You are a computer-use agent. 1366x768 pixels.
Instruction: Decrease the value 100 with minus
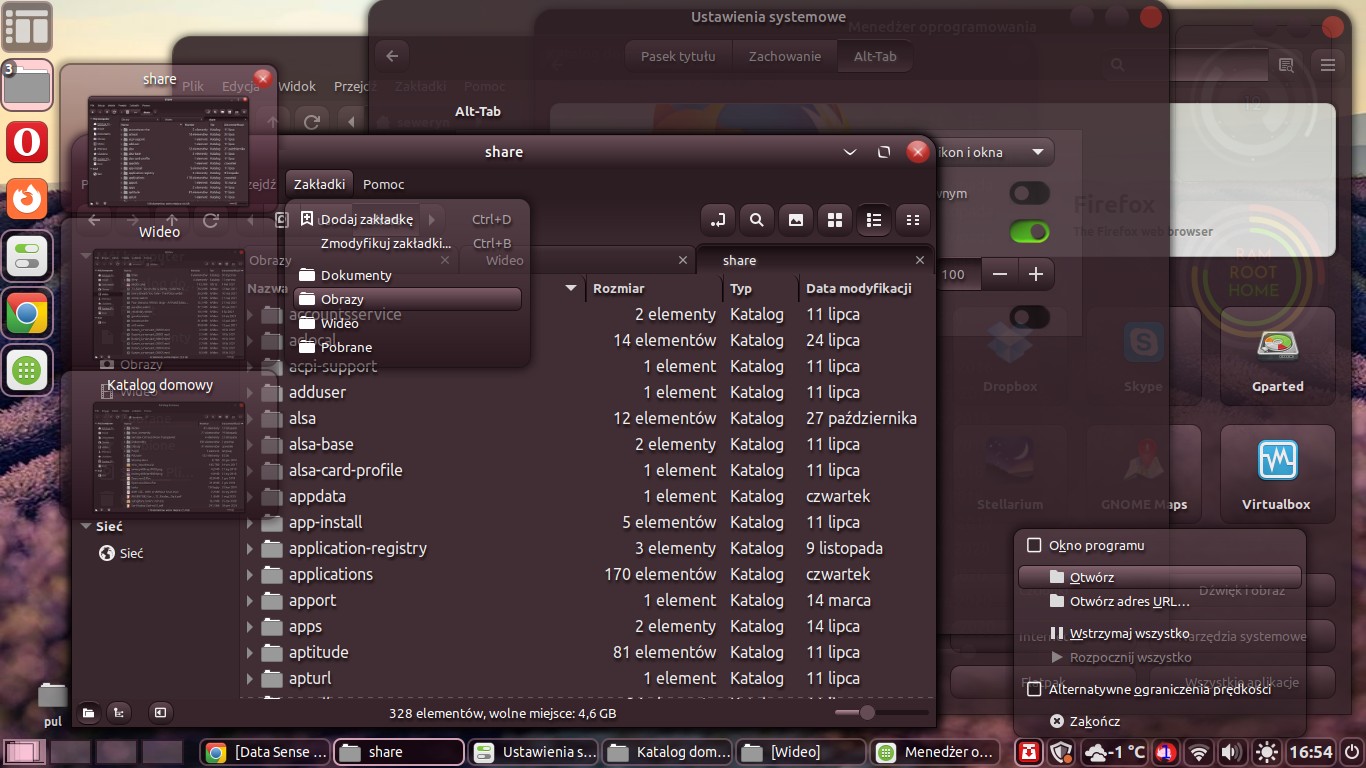(x=1000, y=273)
